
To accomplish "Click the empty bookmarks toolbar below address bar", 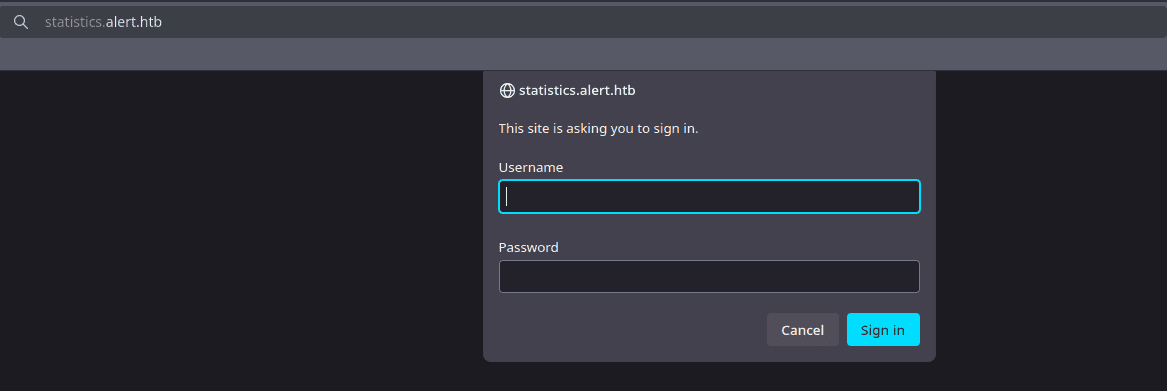I will (x=584, y=54).
